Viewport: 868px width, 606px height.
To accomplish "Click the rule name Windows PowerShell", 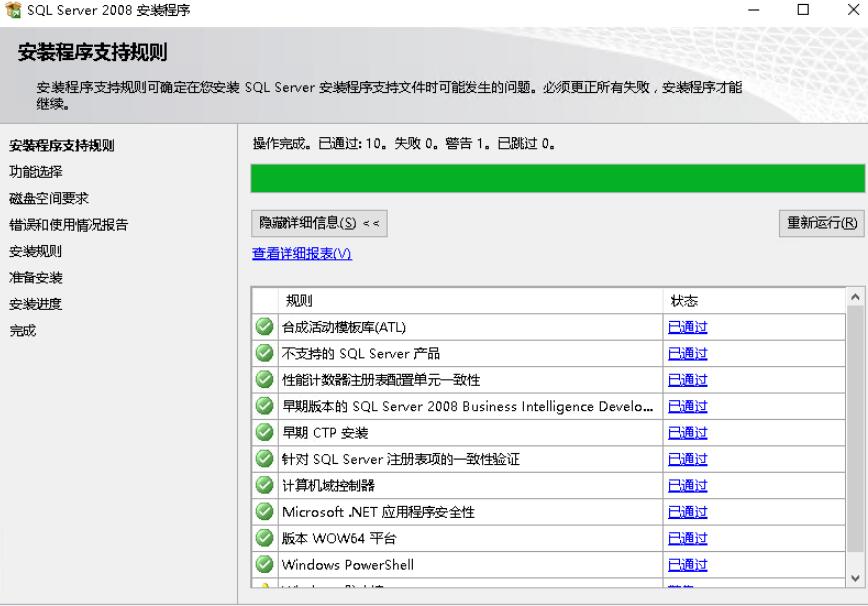I will [x=348, y=565].
